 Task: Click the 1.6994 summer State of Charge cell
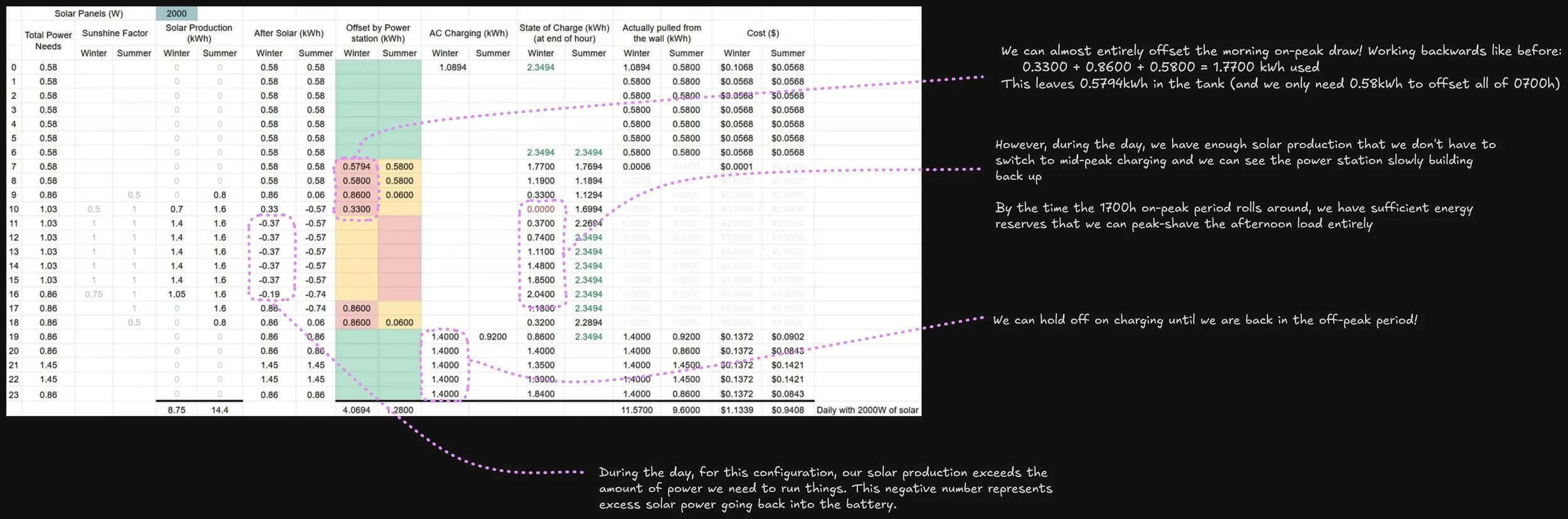[x=588, y=209]
